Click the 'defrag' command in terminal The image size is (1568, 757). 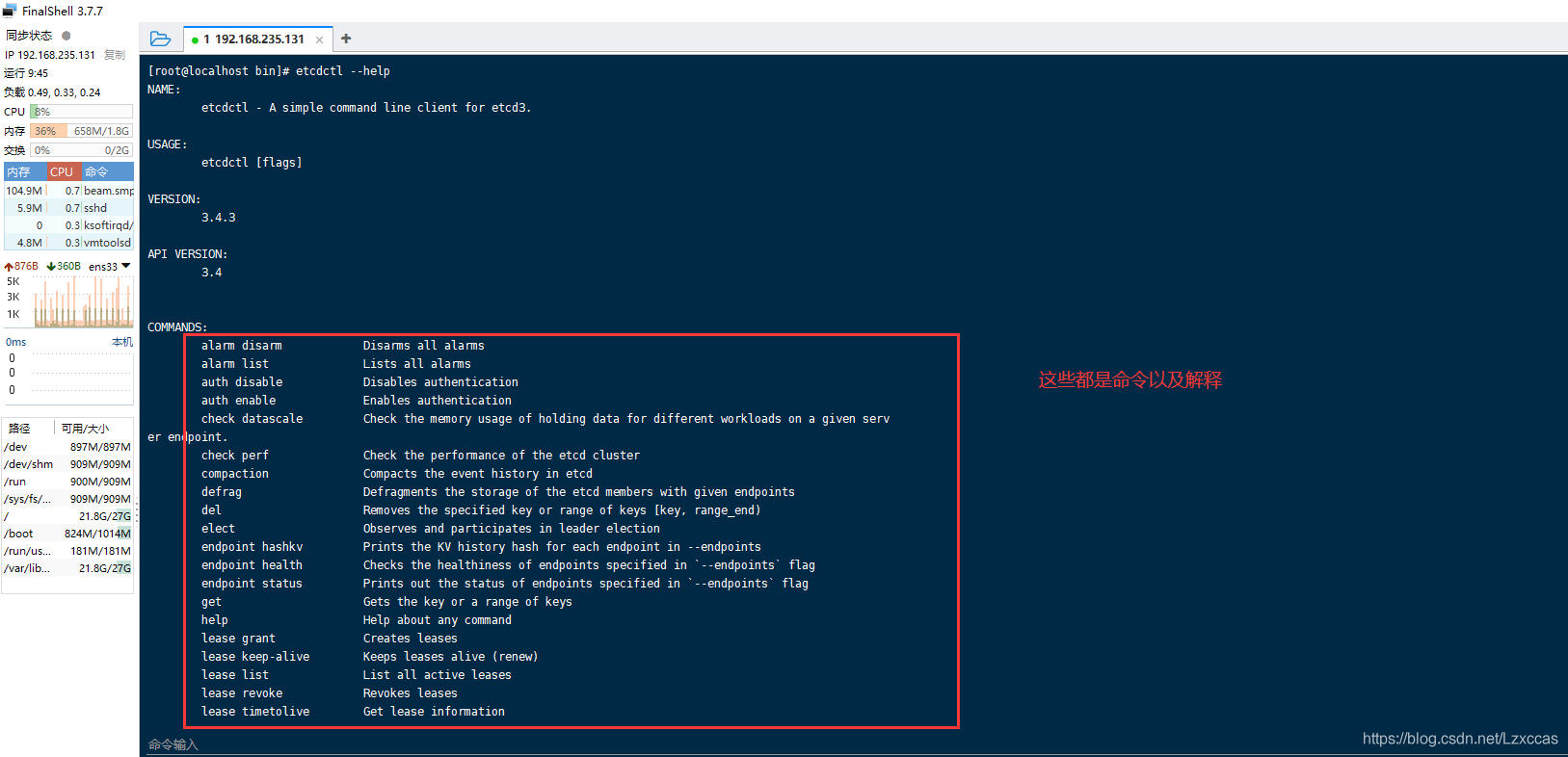222,492
